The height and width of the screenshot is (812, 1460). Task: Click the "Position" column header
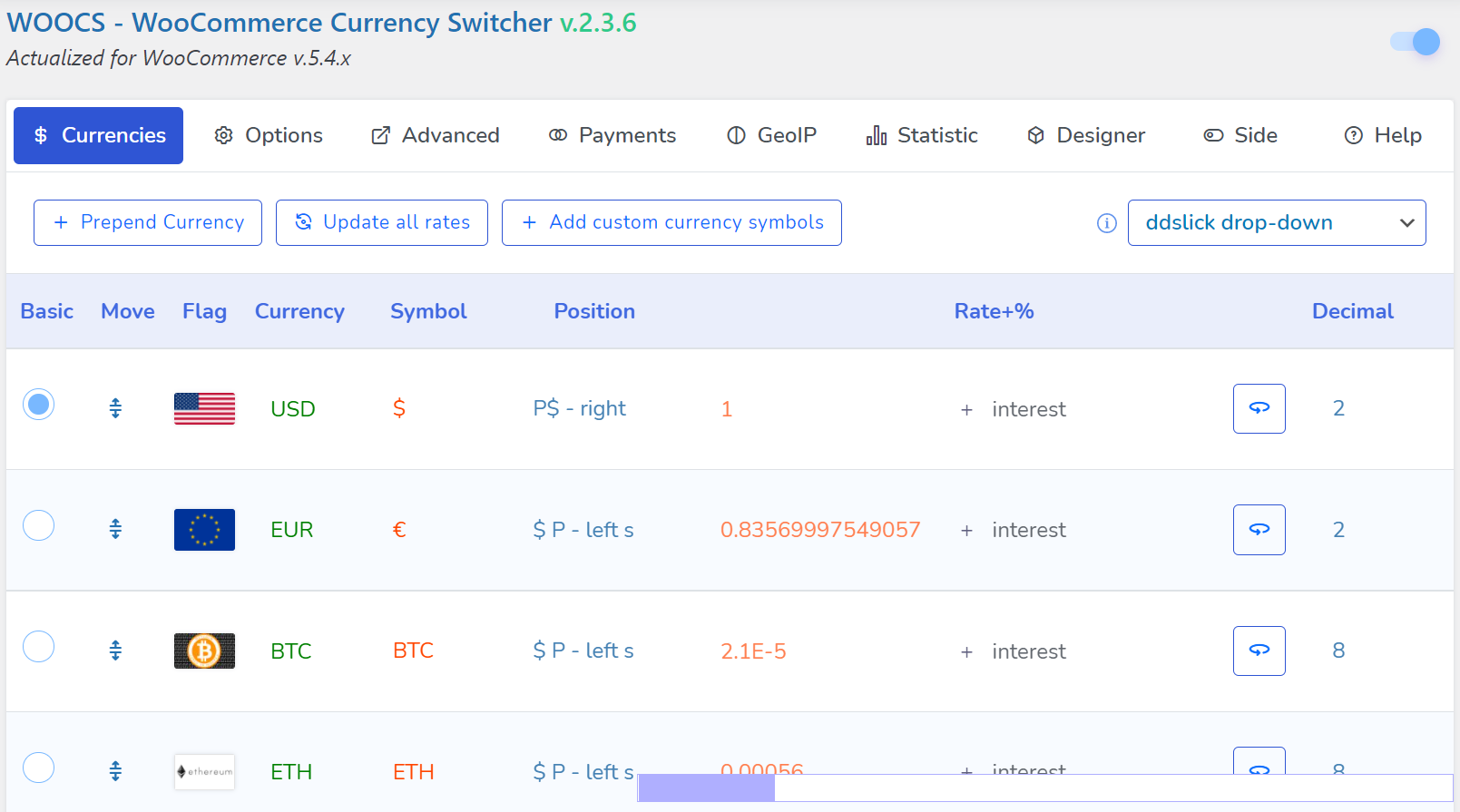coord(594,311)
